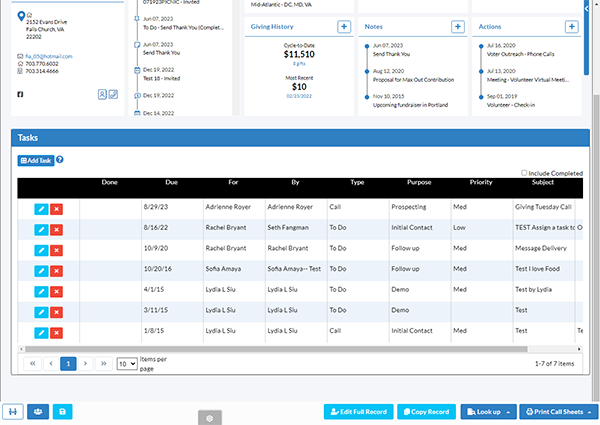The height and width of the screenshot is (425, 600).
Task: Open the items per page dropdown
Action: click(127, 364)
